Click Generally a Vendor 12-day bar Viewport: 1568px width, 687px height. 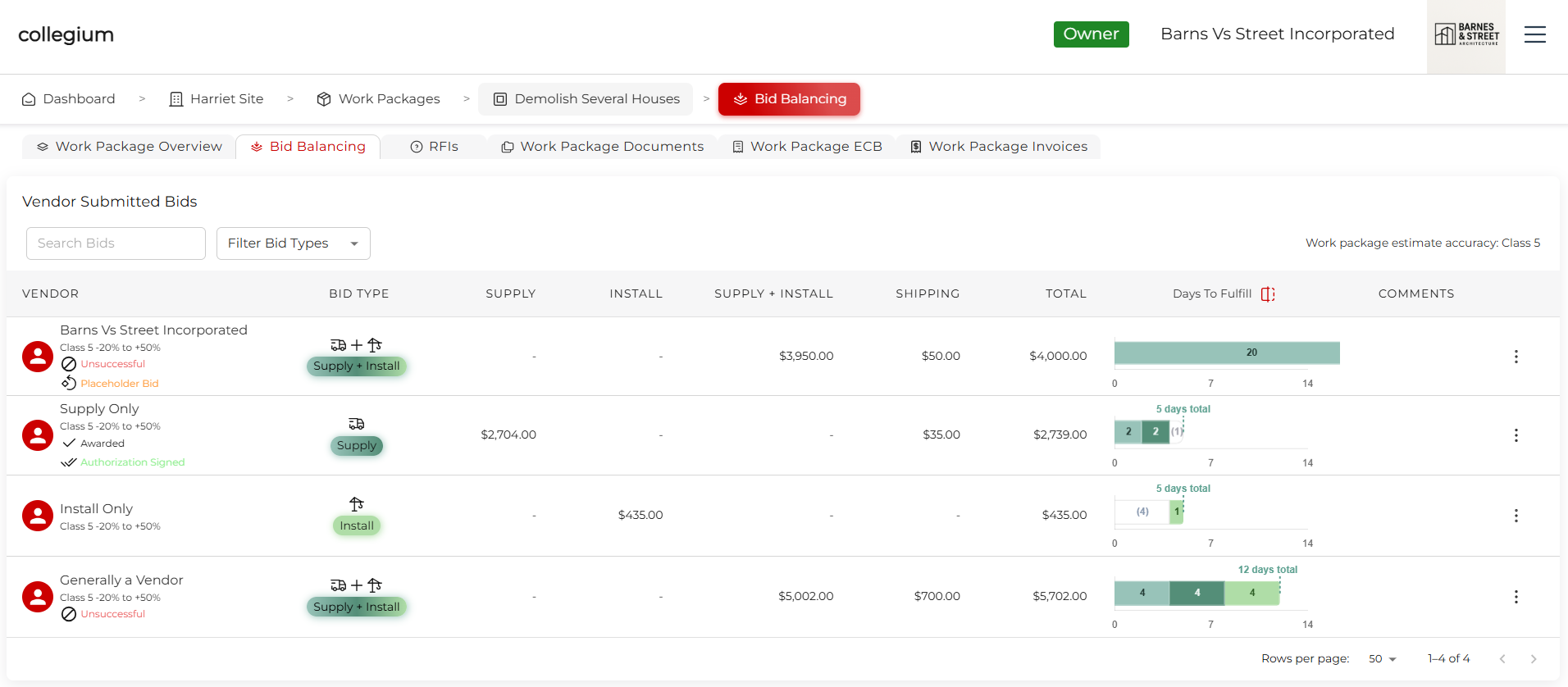1197,593
